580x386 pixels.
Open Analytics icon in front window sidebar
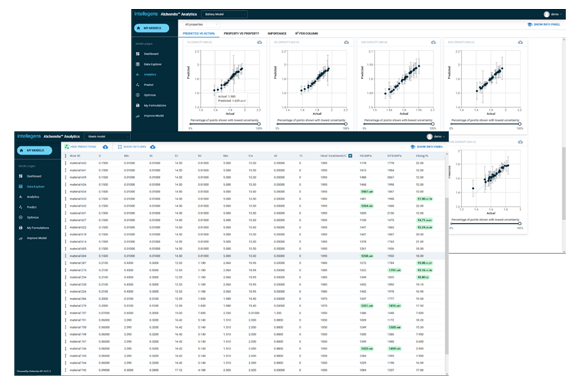pos(21,197)
